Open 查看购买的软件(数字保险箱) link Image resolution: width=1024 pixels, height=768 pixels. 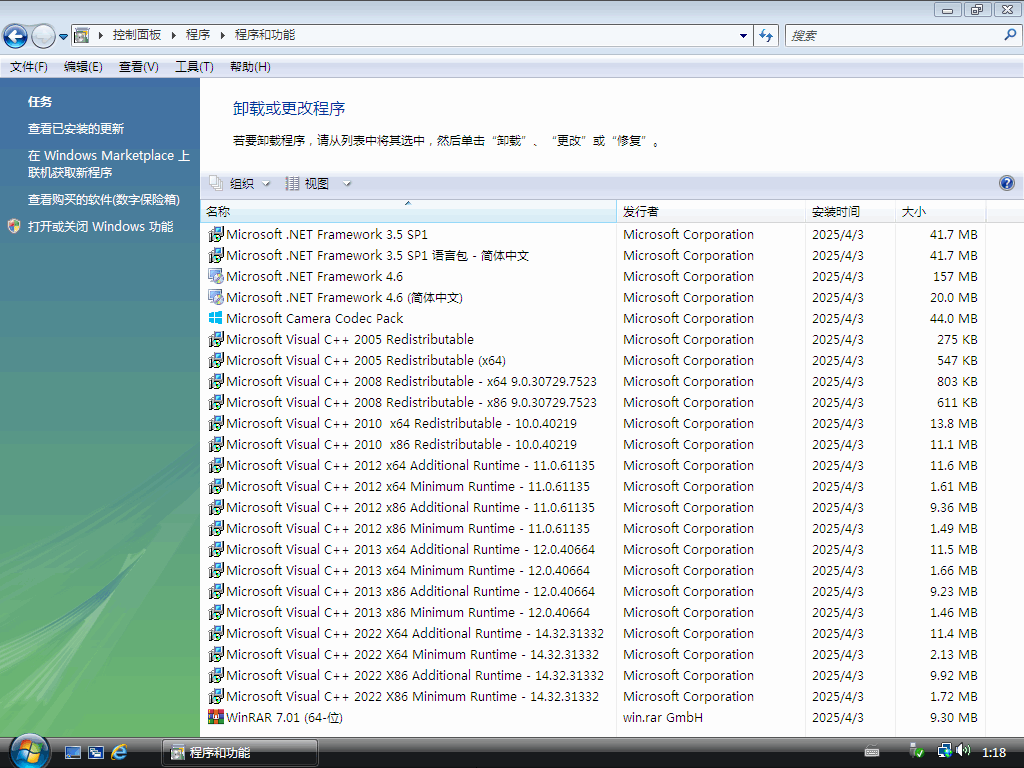click(x=103, y=200)
